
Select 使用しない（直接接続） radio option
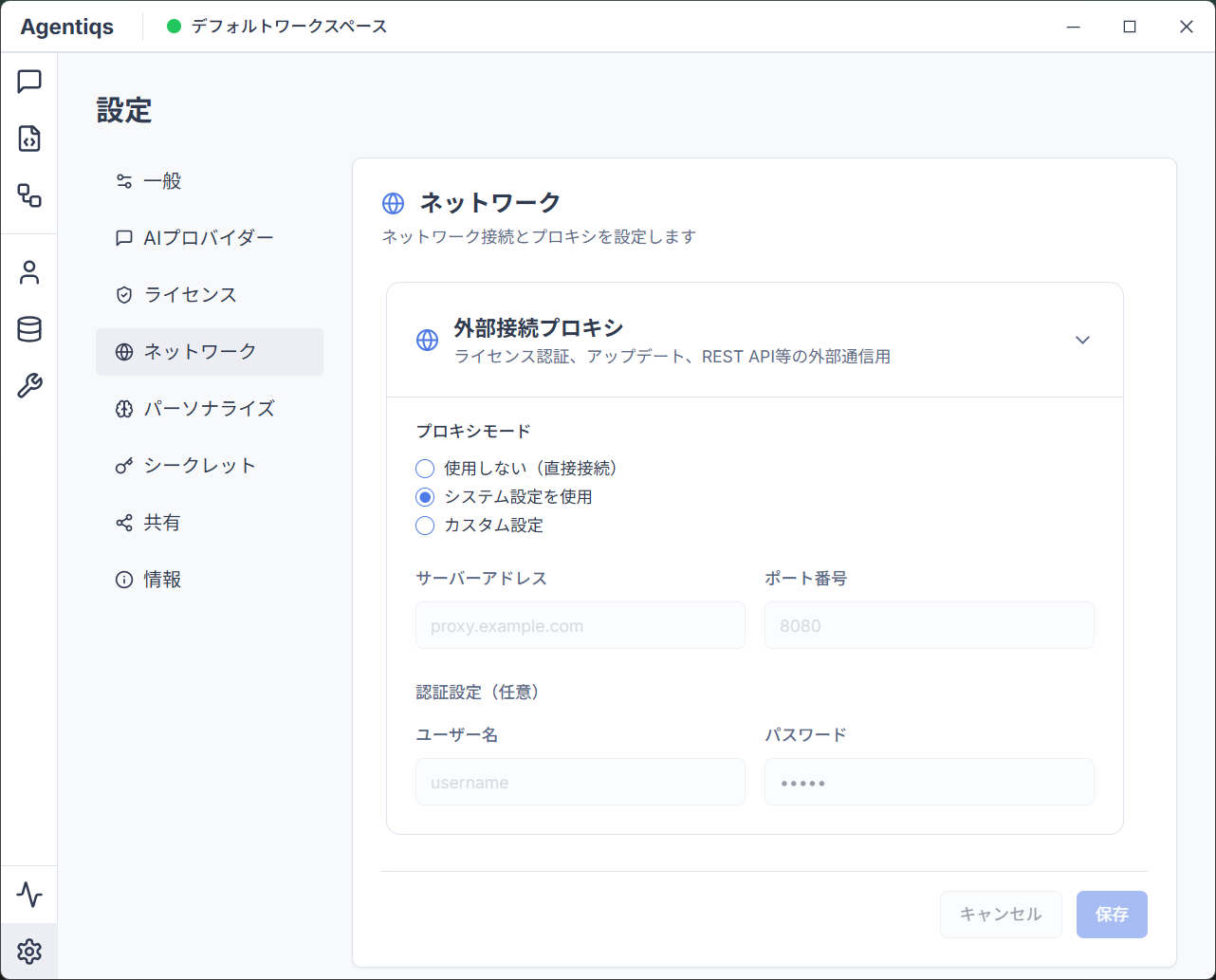(425, 469)
